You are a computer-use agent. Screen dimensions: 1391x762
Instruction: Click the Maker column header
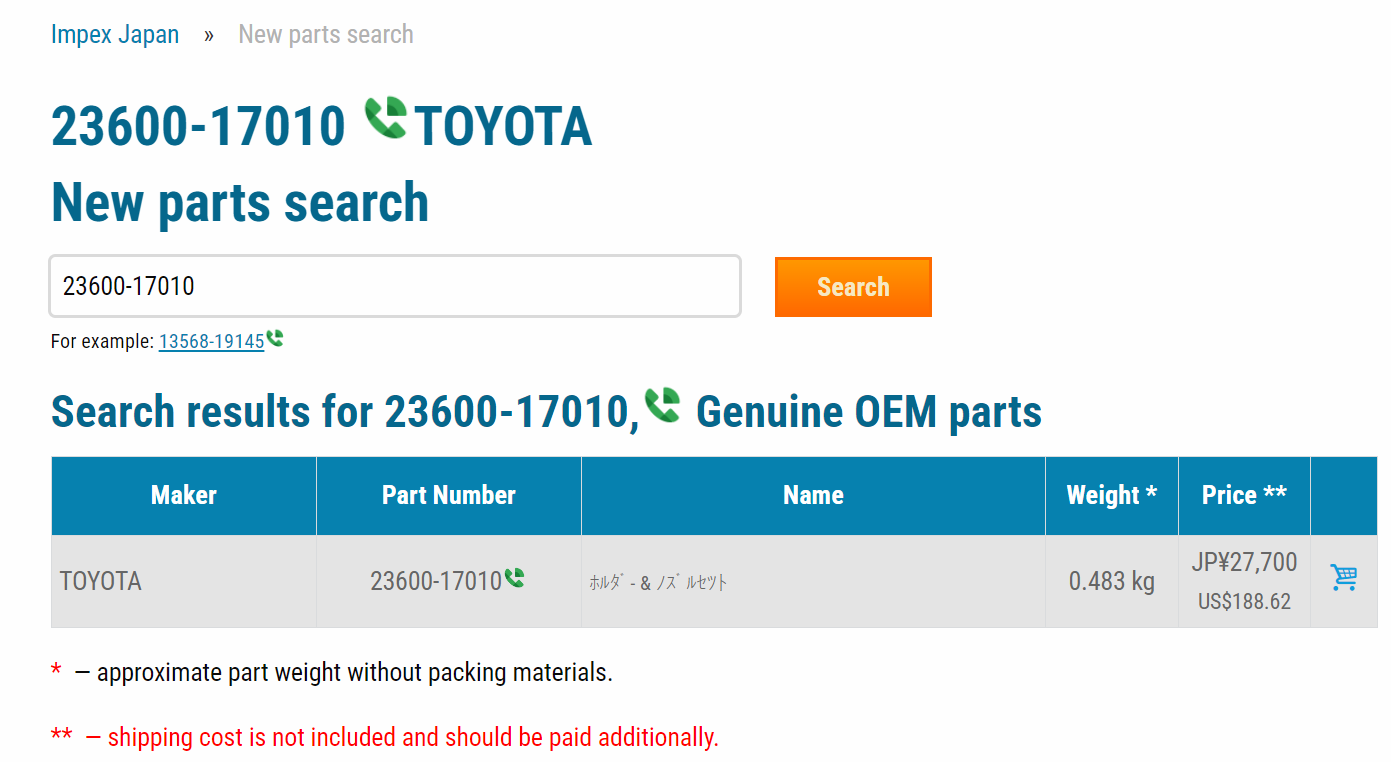[x=184, y=495]
